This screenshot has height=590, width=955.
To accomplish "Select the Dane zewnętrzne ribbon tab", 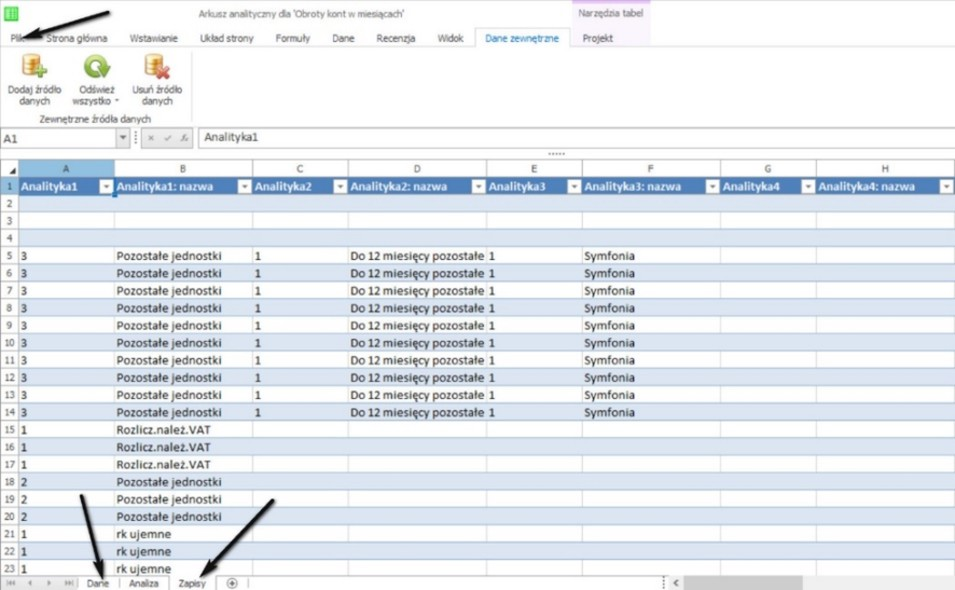I will (x=522, y=38).
